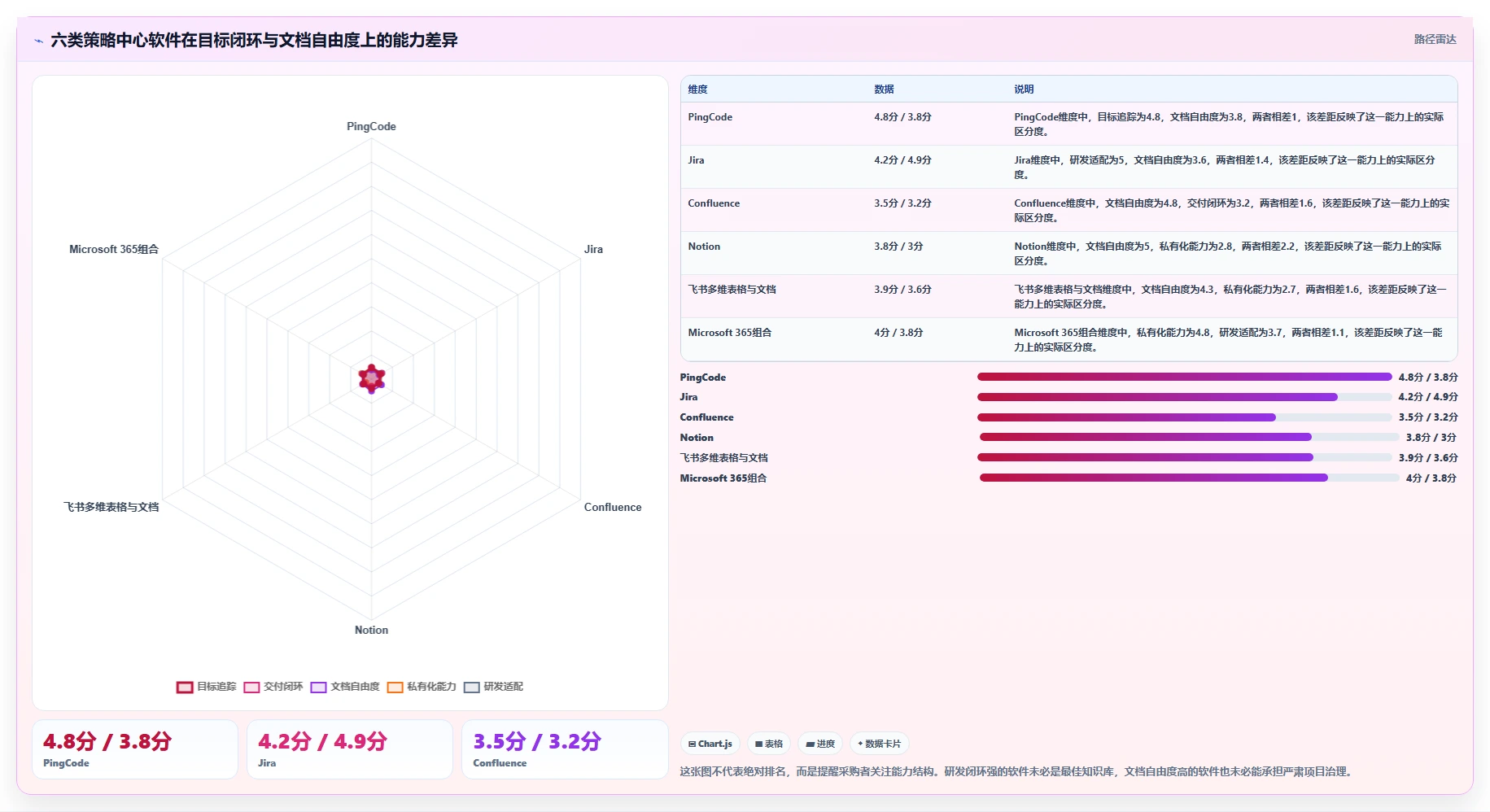Click the Chart.js tag chip
Screen dimensions: 1490x812
pos(710,744)
